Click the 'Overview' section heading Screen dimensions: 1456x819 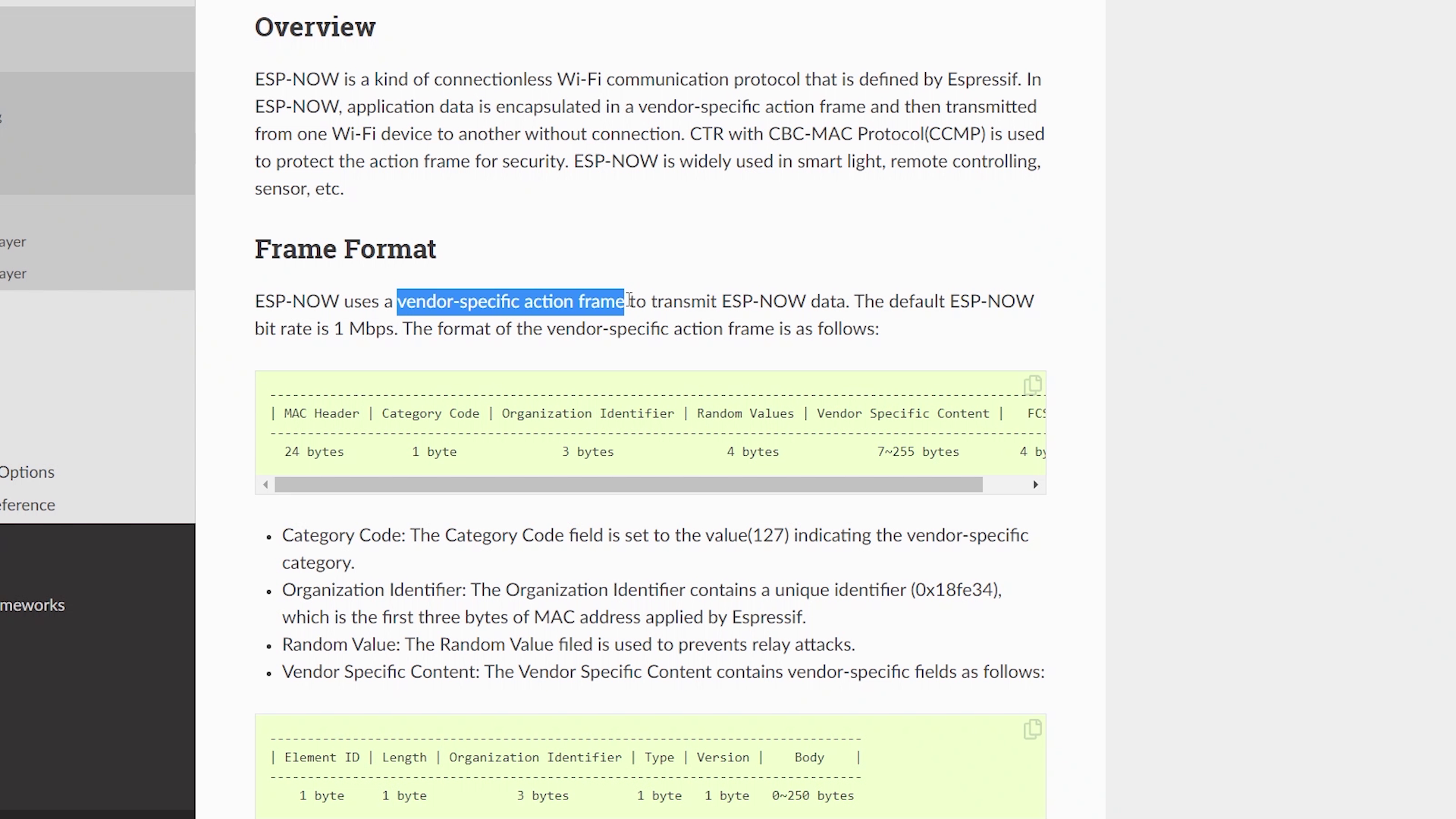pos(315,27)
